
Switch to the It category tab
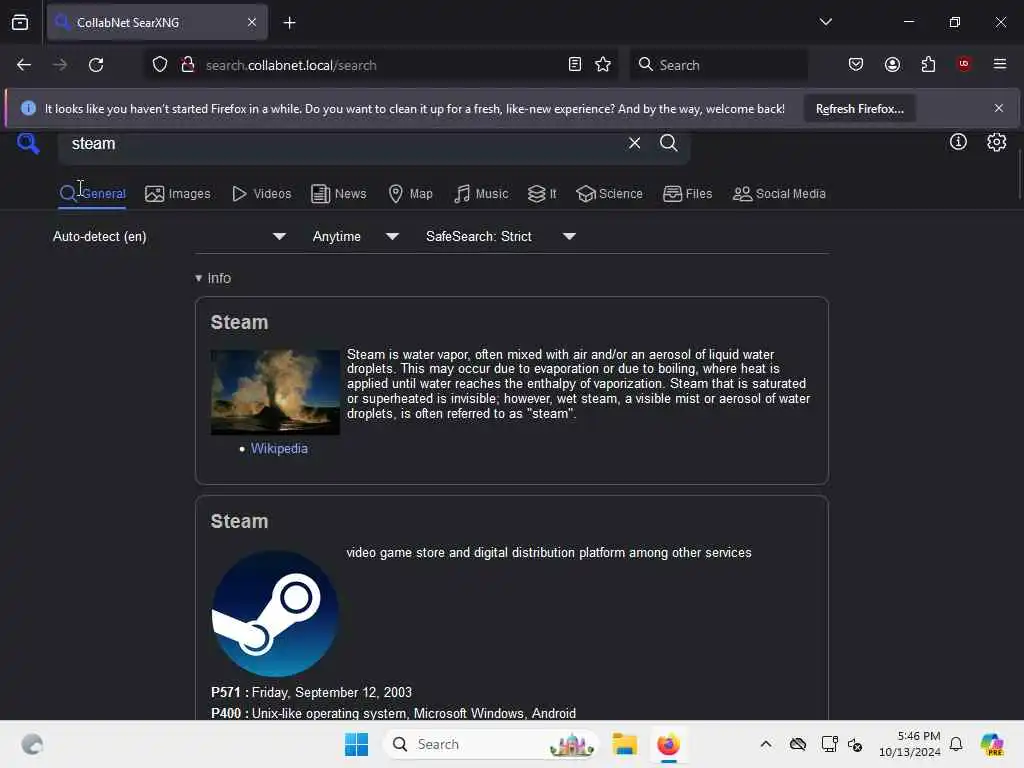(x=542, y=193)
